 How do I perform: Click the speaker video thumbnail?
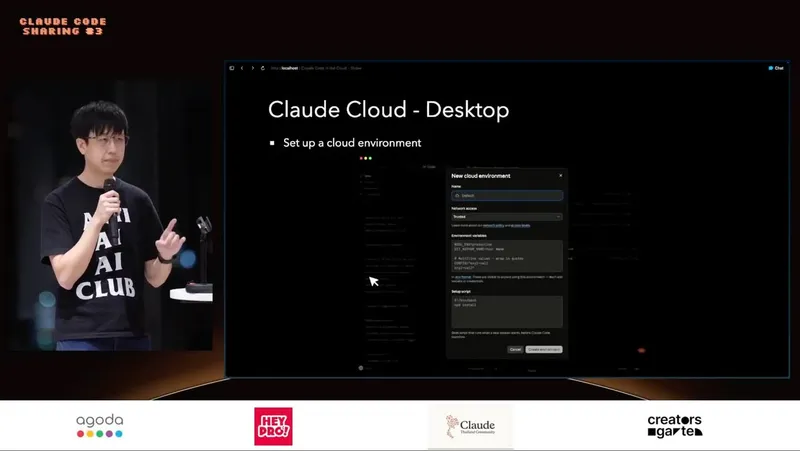[x=110, y=217]
